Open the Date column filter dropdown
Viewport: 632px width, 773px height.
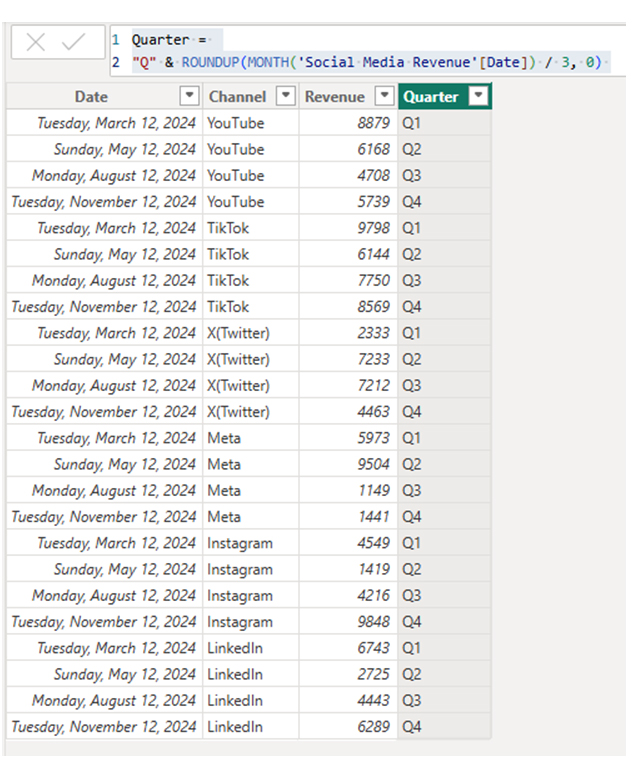189,97
